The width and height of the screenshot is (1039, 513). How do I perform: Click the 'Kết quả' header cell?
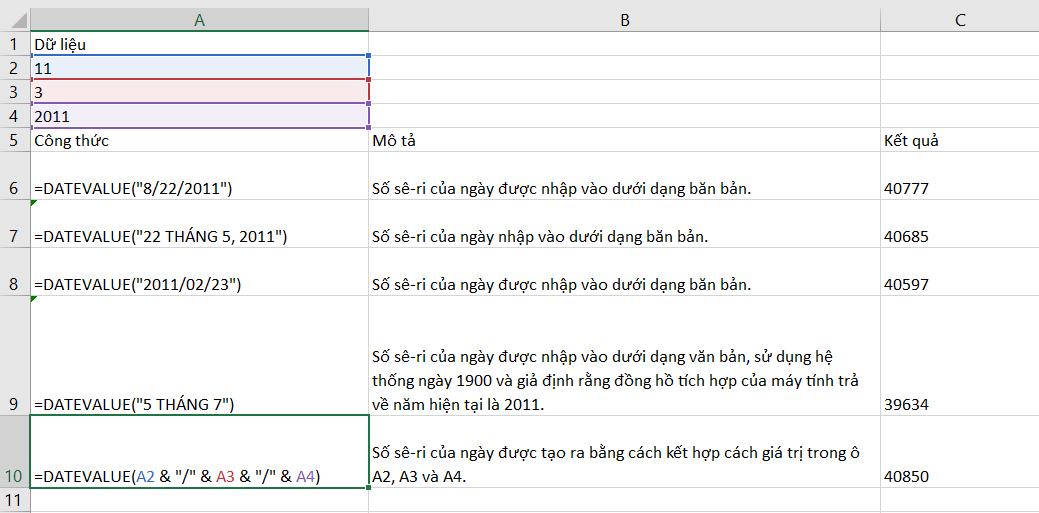tap(959, 140)
